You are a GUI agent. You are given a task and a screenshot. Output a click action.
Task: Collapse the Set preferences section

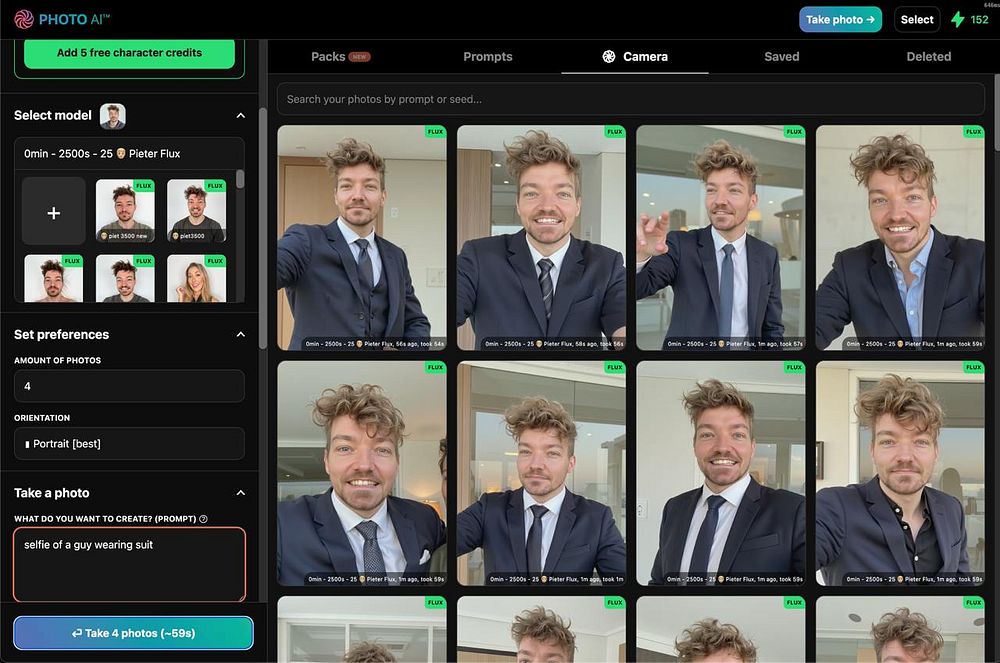pyautogui.click(x=240, y=335)
